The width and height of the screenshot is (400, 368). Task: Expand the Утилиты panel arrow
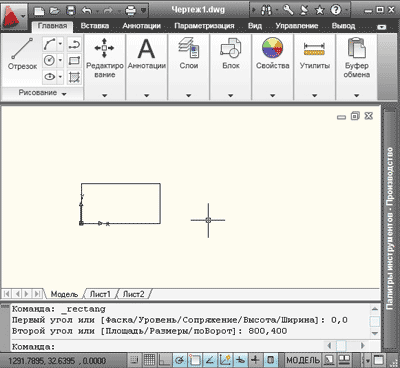(314, 95)
